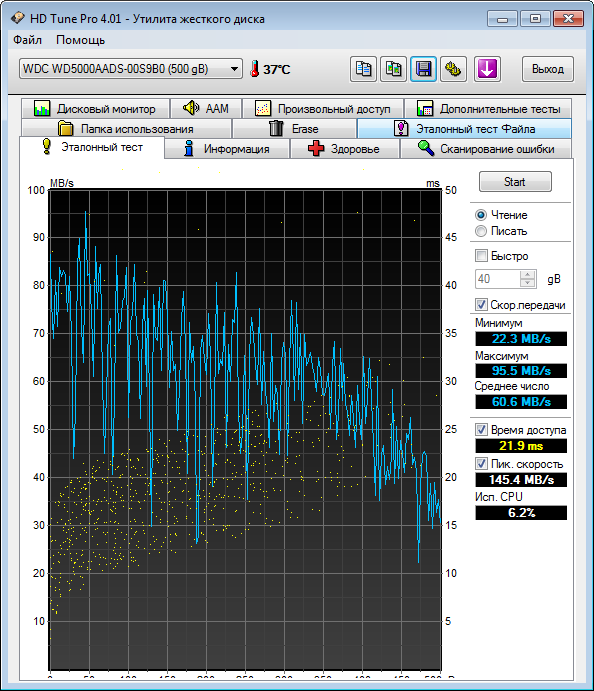Click the red thermometer temperature icon

[254, 69]
